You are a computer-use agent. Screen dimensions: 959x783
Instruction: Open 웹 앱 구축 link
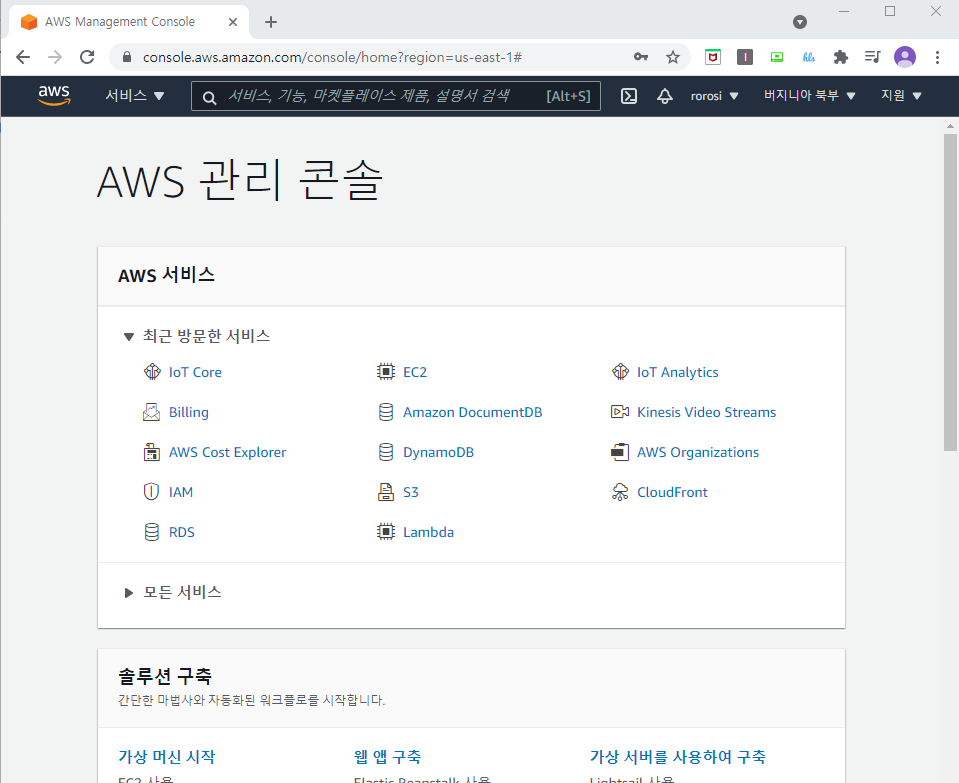[388, 757]
